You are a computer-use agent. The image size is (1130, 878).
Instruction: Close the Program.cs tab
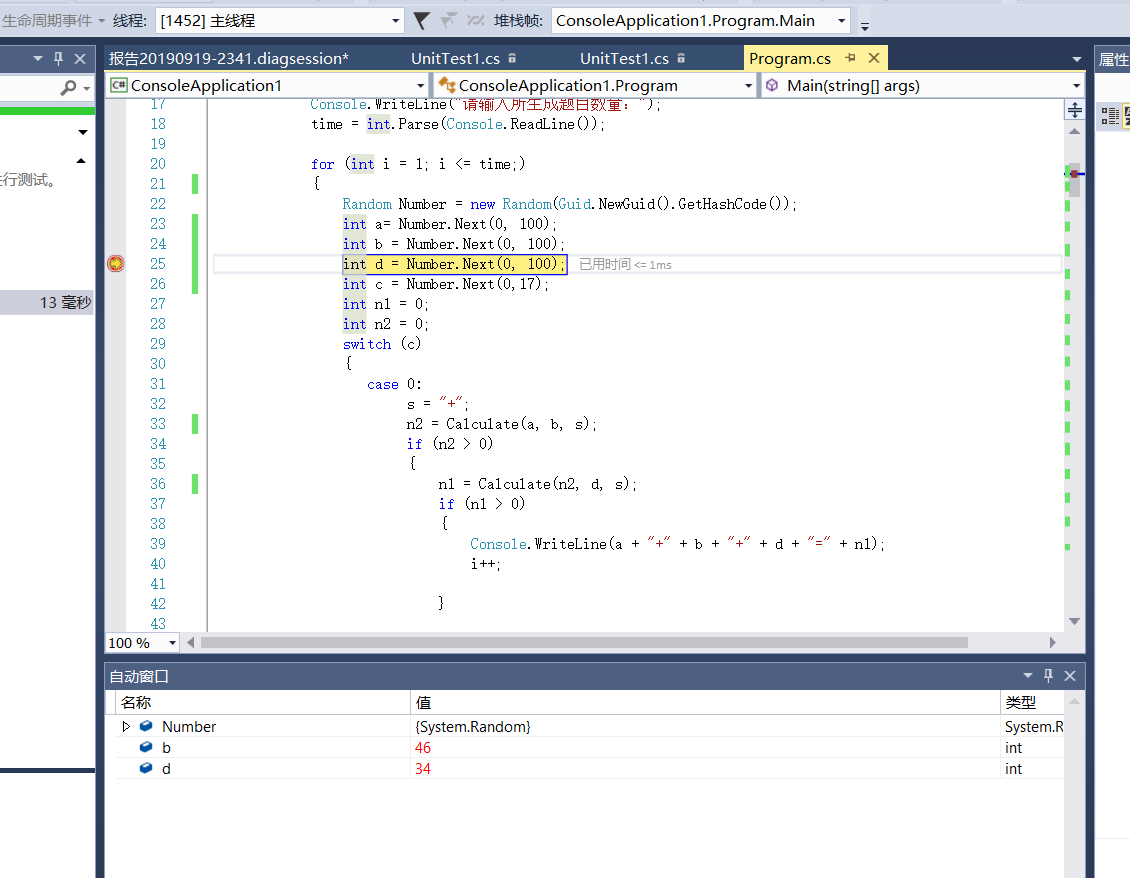point(874,58)
